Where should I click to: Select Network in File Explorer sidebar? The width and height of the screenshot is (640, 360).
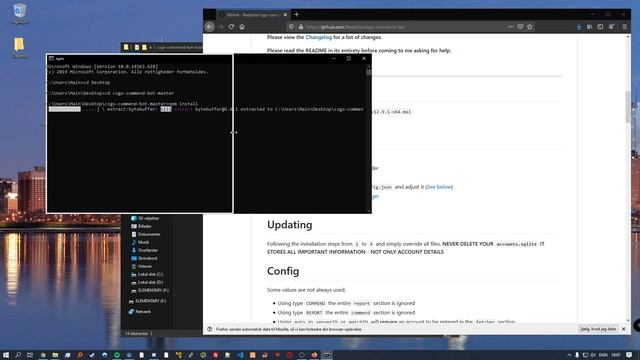(x=140, y=312)
